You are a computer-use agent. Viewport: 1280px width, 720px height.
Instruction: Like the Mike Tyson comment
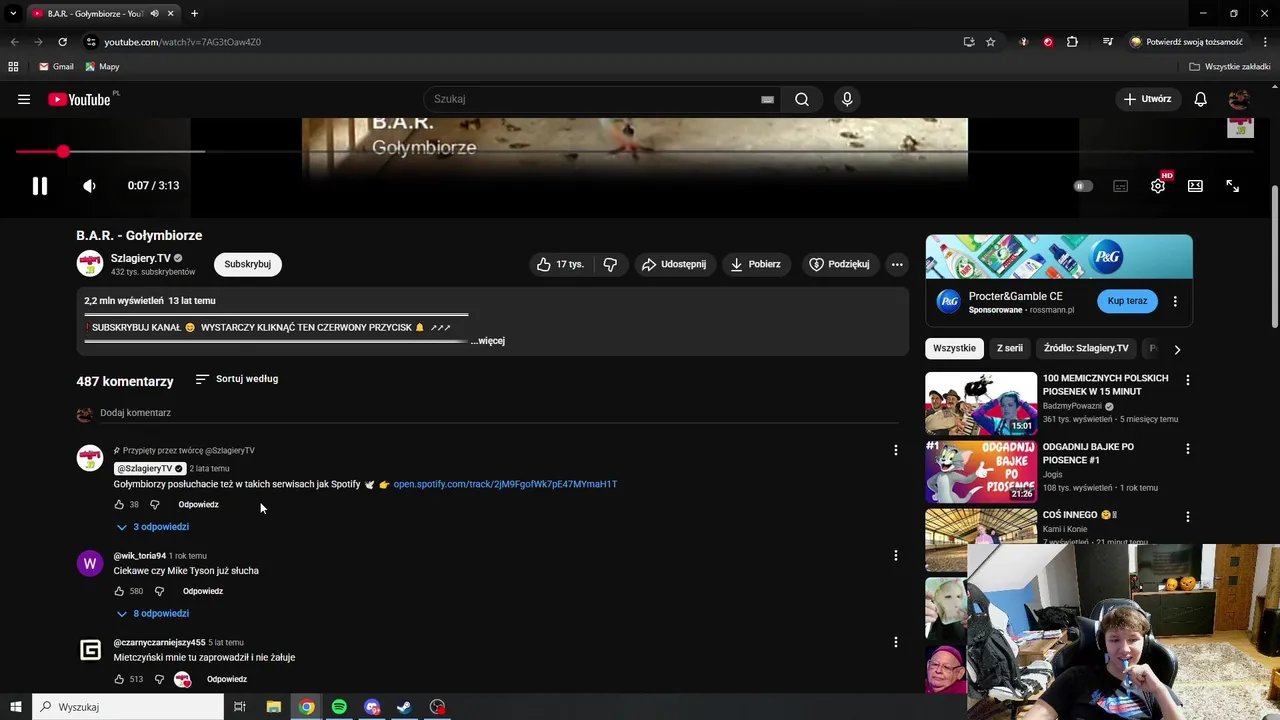point(119,591)
